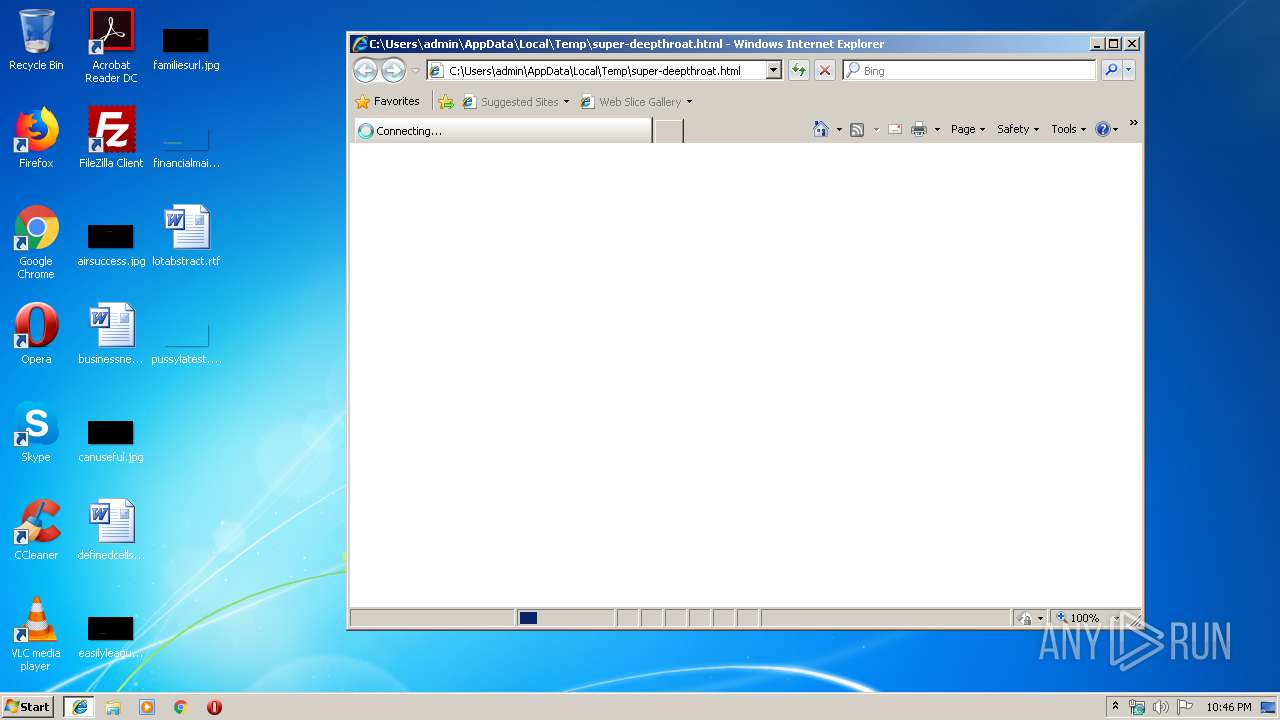Image resolution: width=1280 pixels, height=720 pixels.
Task: Select the Firefox desktop shortcut
Action: (x=36, y=138)
